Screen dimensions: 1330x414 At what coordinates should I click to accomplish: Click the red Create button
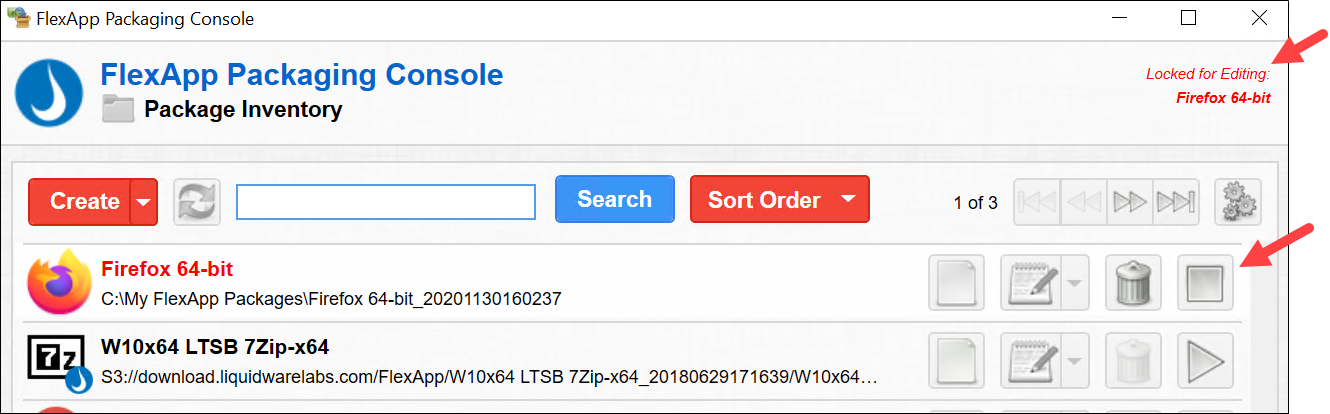point(82,202)
